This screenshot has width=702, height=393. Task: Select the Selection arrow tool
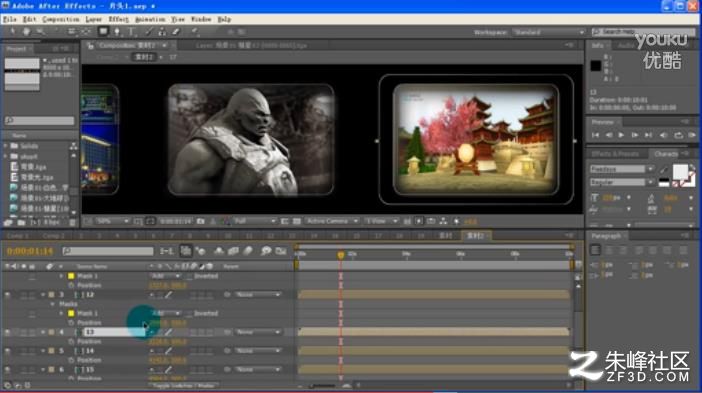click(12, 31)
